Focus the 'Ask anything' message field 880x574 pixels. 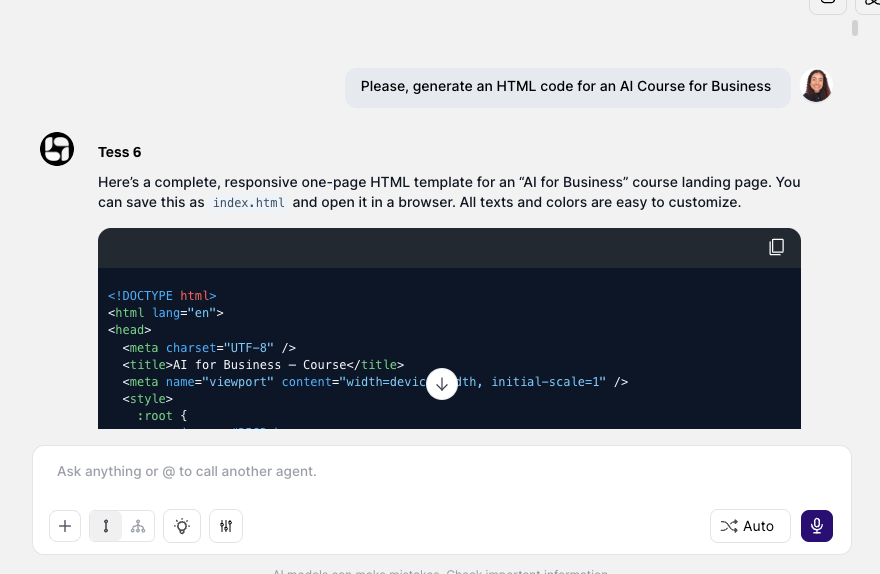442,471
